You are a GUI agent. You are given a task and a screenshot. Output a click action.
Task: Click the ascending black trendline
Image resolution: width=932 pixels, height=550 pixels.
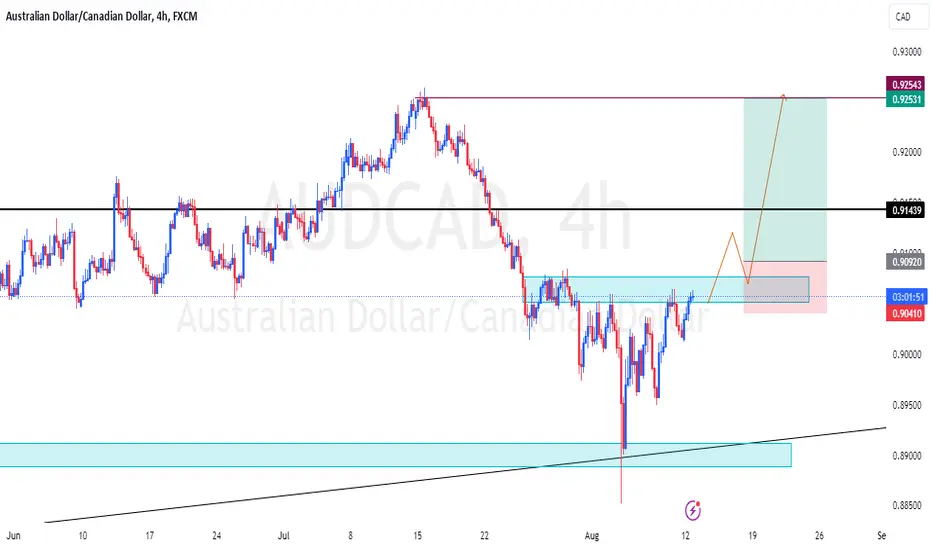(x=465, y=475)
